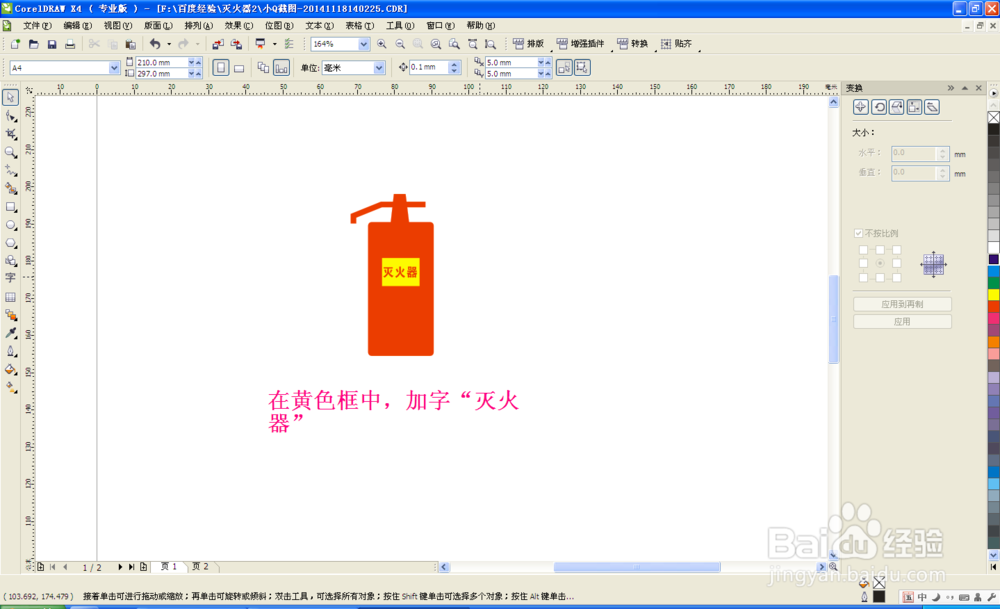The image size is (1000, 609).
Task: Select the Ellipse tool
Action: (12, 225)
